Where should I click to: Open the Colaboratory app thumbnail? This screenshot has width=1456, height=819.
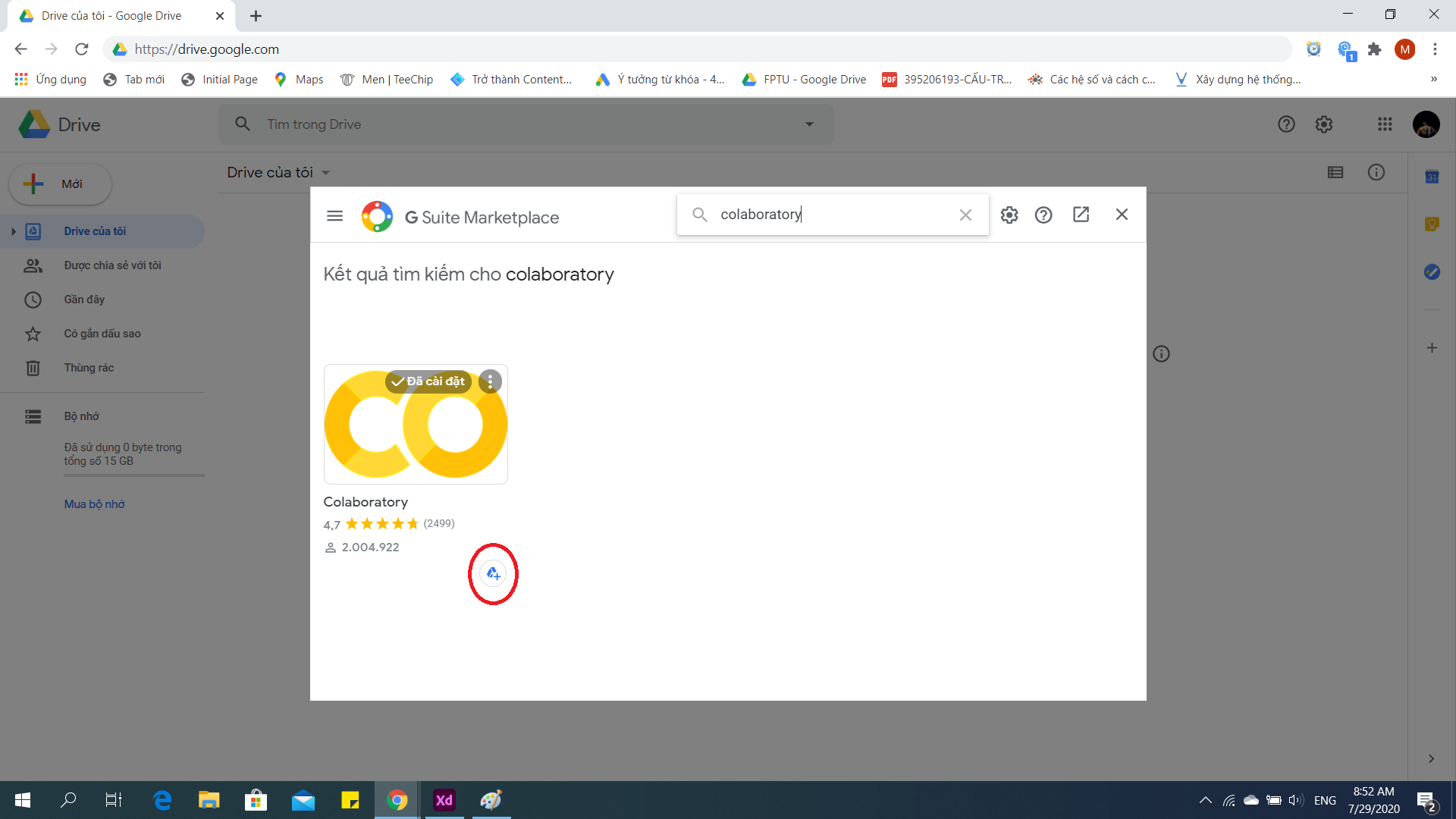coord(416,424)
